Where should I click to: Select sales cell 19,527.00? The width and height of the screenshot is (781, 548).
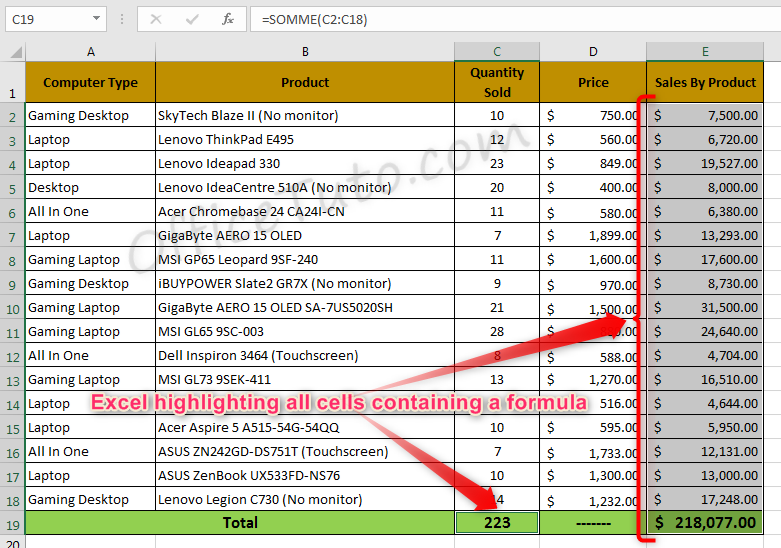pos(705,163)
